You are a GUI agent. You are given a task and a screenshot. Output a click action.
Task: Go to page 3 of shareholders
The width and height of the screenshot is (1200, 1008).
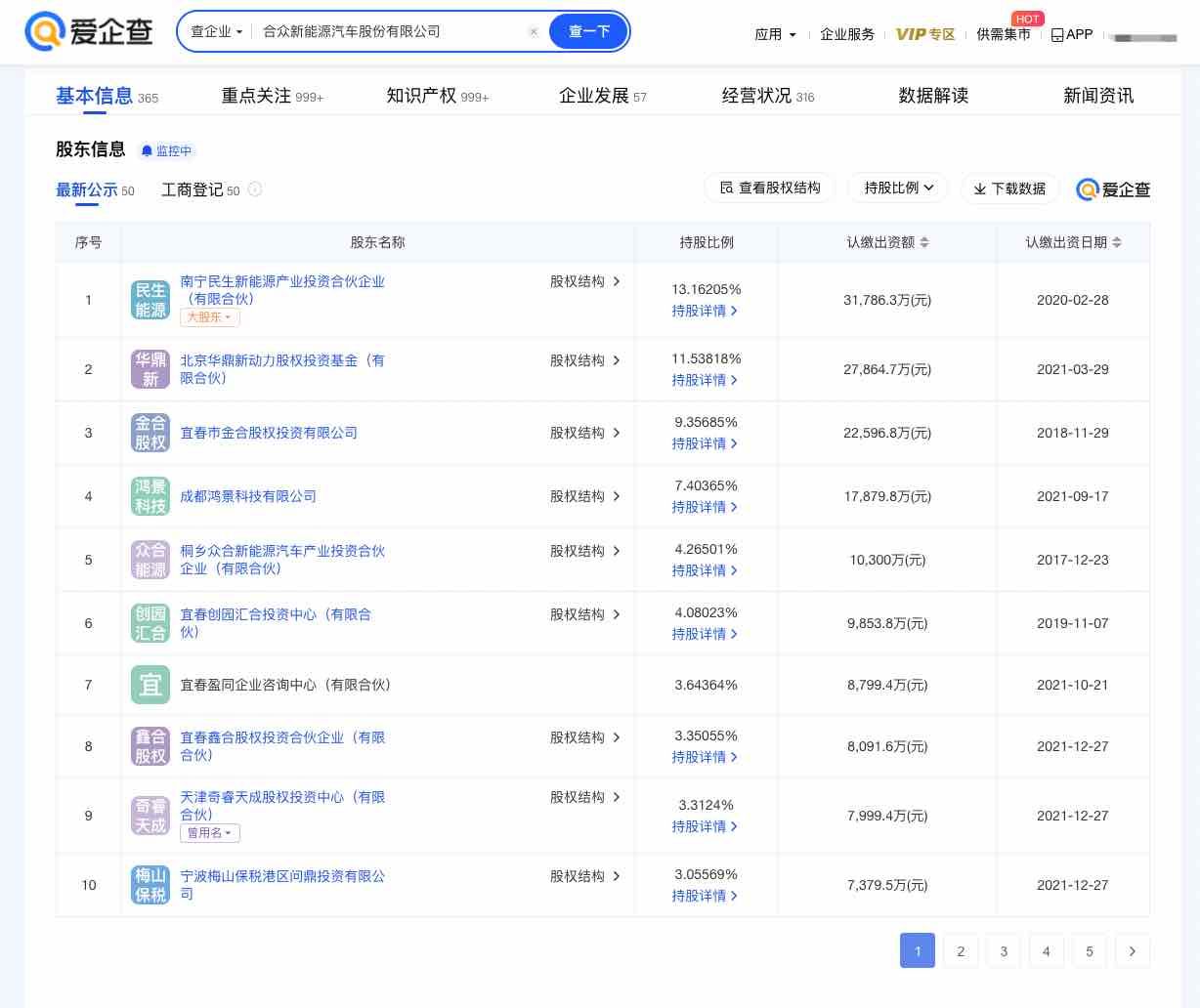pyautogui.click(x=1004, y=950)
